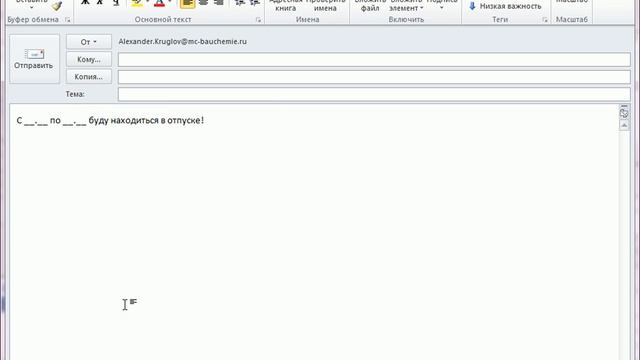Select center text alignment
This screenshot has width=640, height=360.
[x=203, y=3]
